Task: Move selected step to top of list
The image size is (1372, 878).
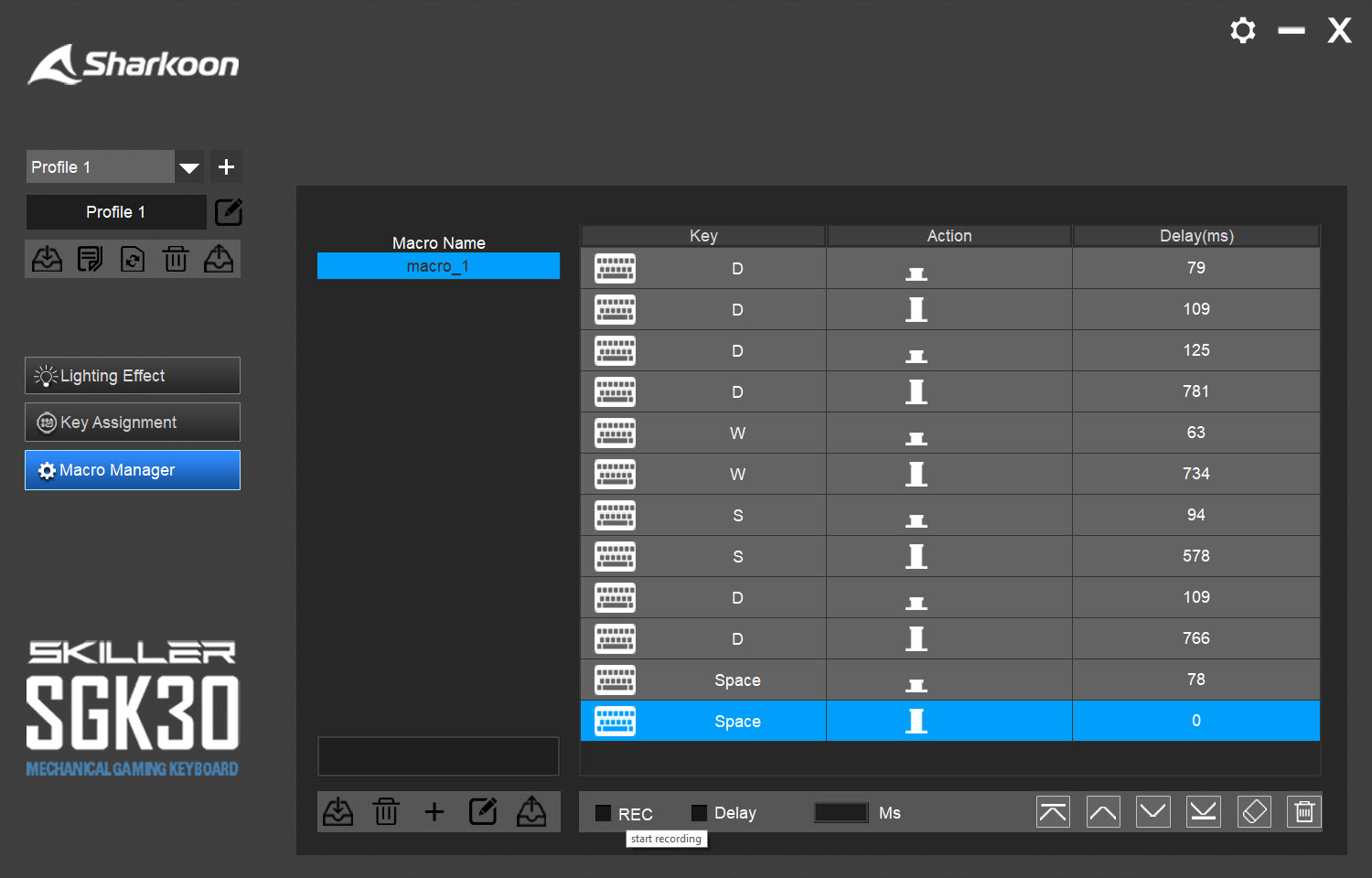Action: tap(1054, 811)
